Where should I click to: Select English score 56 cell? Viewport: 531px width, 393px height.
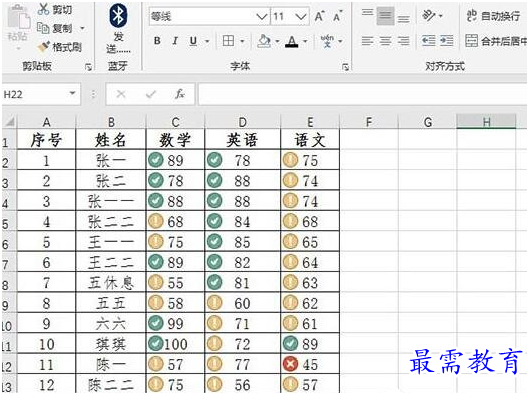pos(242,384)
